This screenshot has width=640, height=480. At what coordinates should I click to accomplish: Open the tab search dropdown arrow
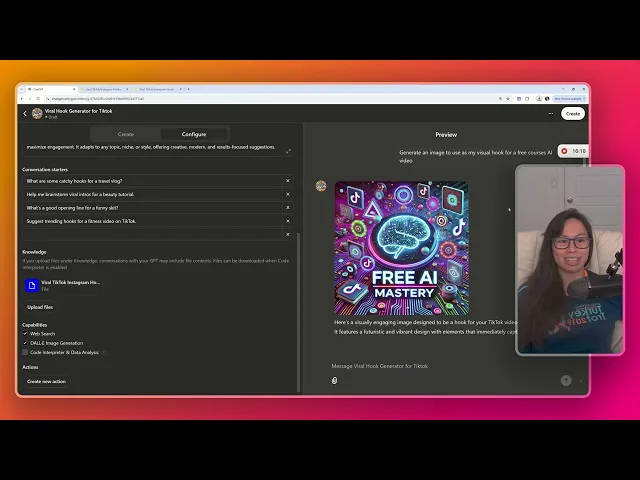pyautogui.click(x=22, y=89)
